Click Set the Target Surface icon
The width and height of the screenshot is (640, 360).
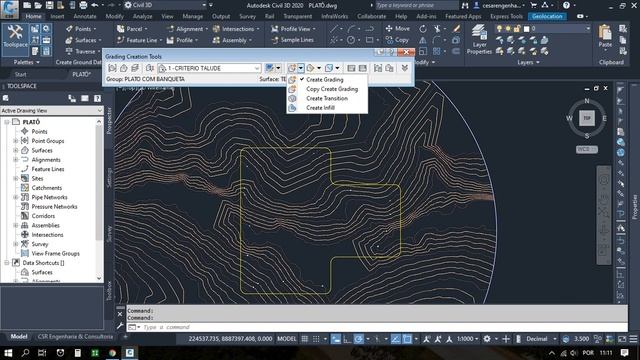point(124,68)
